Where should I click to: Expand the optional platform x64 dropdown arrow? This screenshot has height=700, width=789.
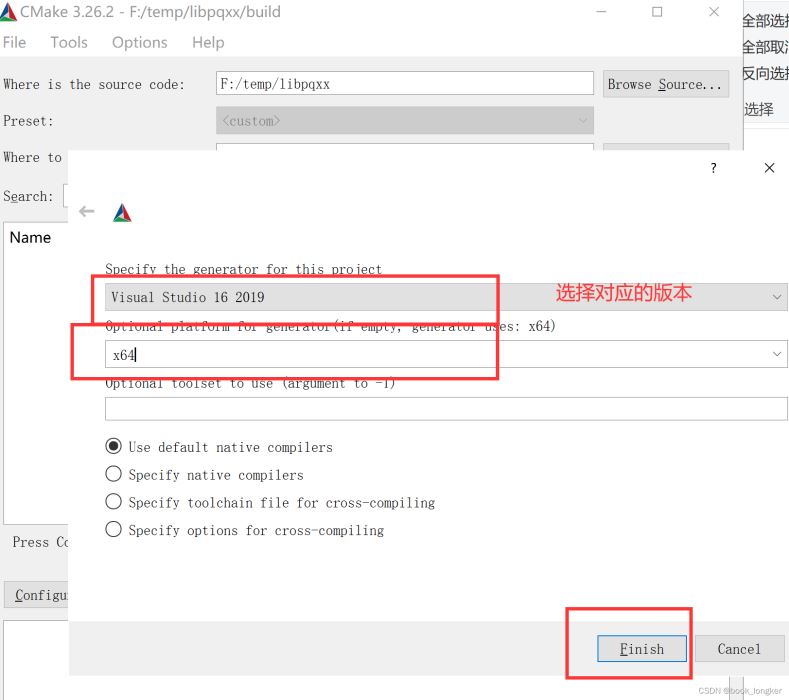(x=776, y=354)
